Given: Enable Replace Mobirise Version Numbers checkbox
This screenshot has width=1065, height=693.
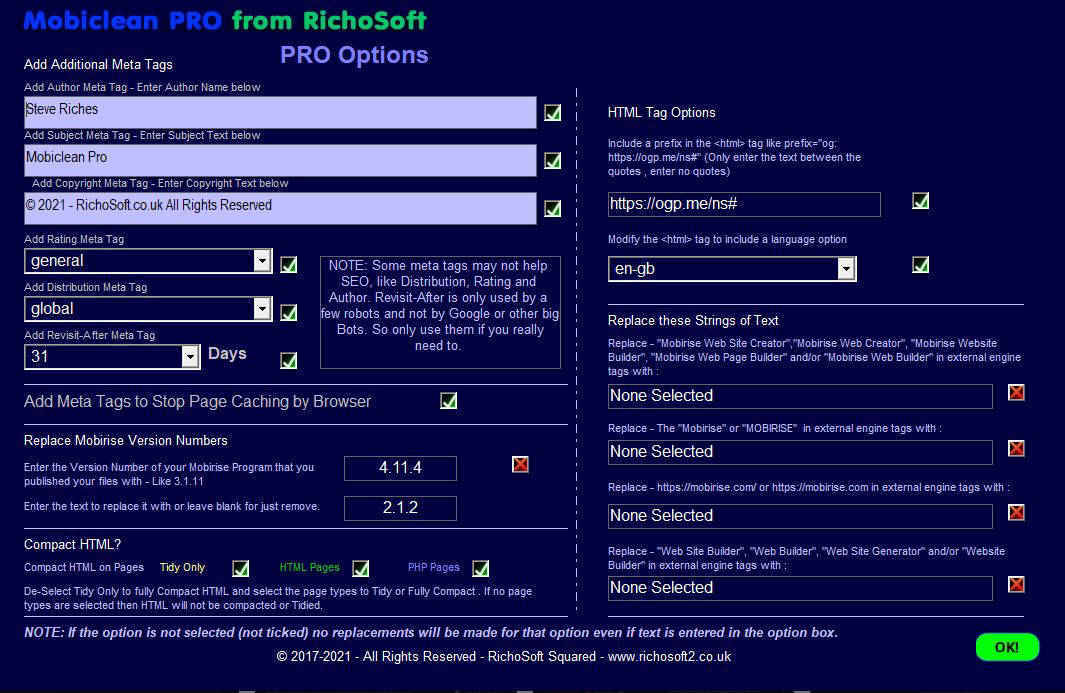Looking at the screenshot, I should point(520,465).
